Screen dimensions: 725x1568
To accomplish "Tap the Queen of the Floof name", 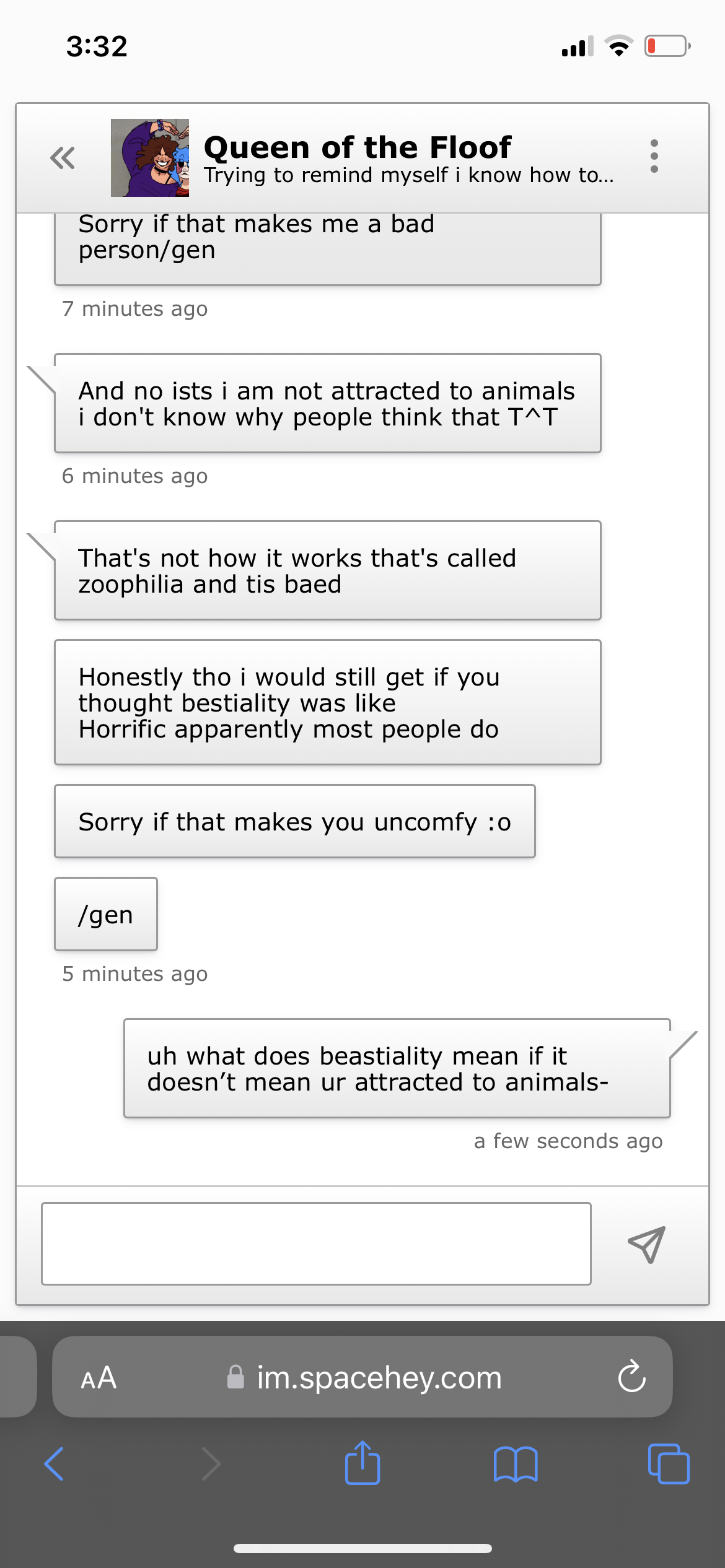I will click(x=358, y=147).
